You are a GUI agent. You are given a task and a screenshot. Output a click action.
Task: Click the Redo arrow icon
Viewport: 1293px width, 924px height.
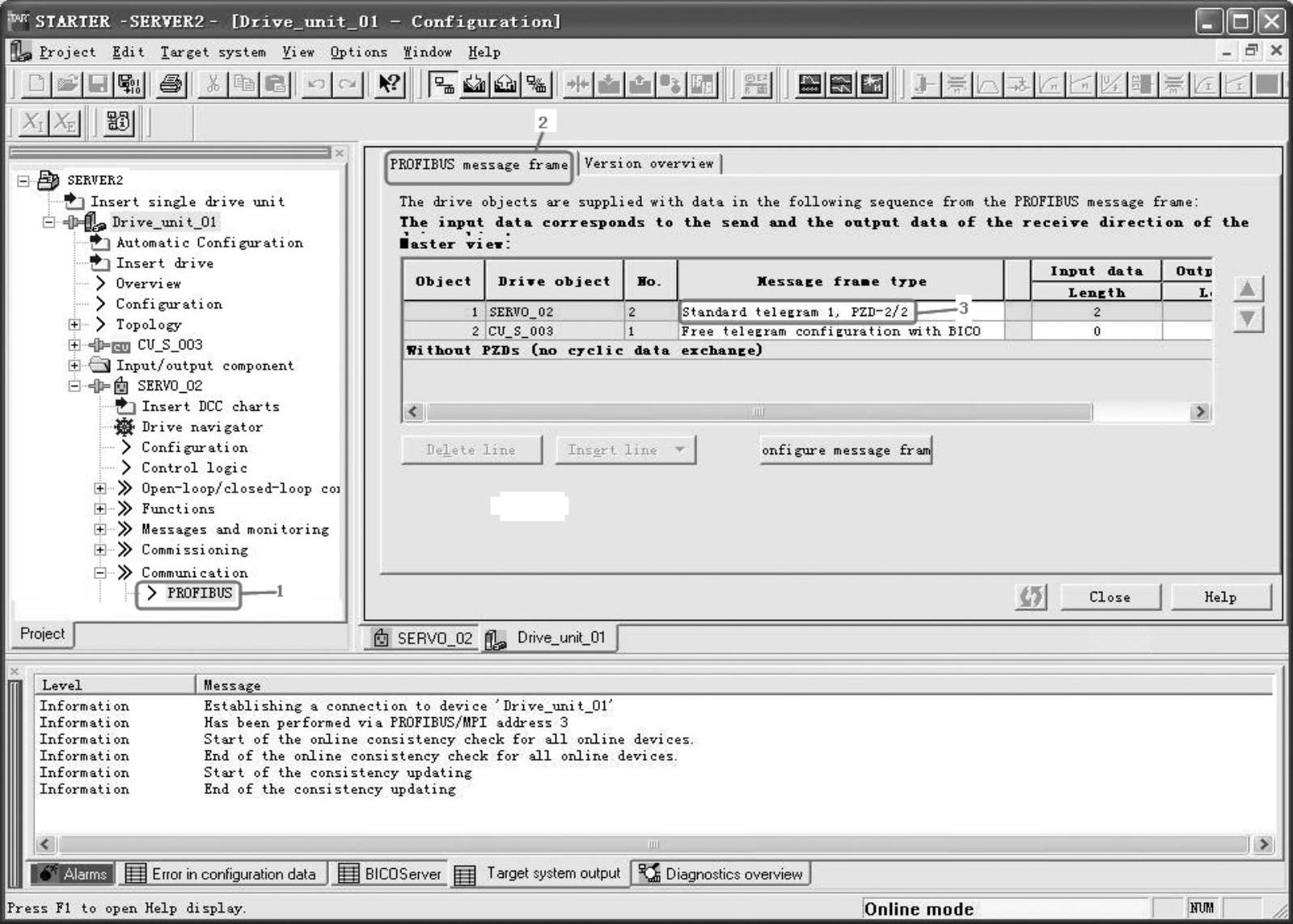point(348,84)
